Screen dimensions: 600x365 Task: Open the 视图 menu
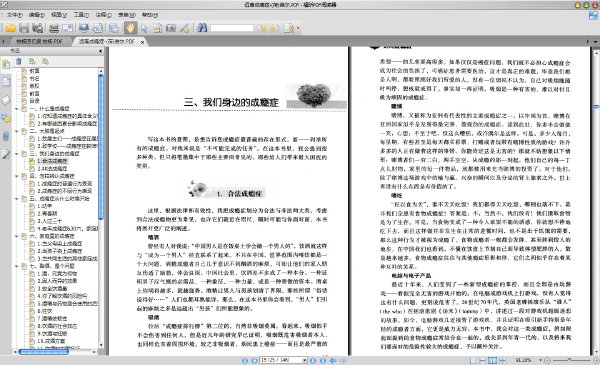[59, 15]
